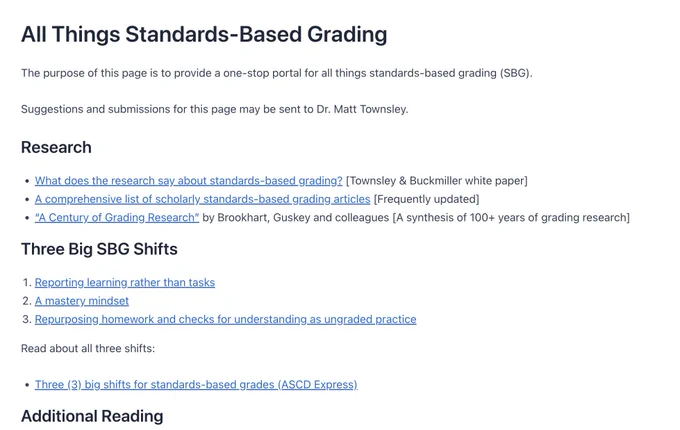Open the research white paper link on standards-based grading

189,181
